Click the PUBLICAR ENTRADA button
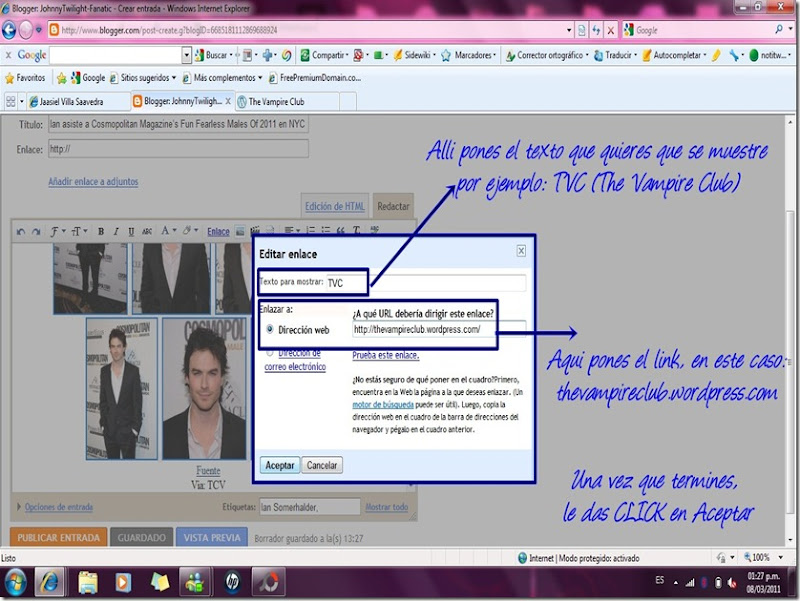Viewport: 800px width, 601px height. [x=59, y=537]
